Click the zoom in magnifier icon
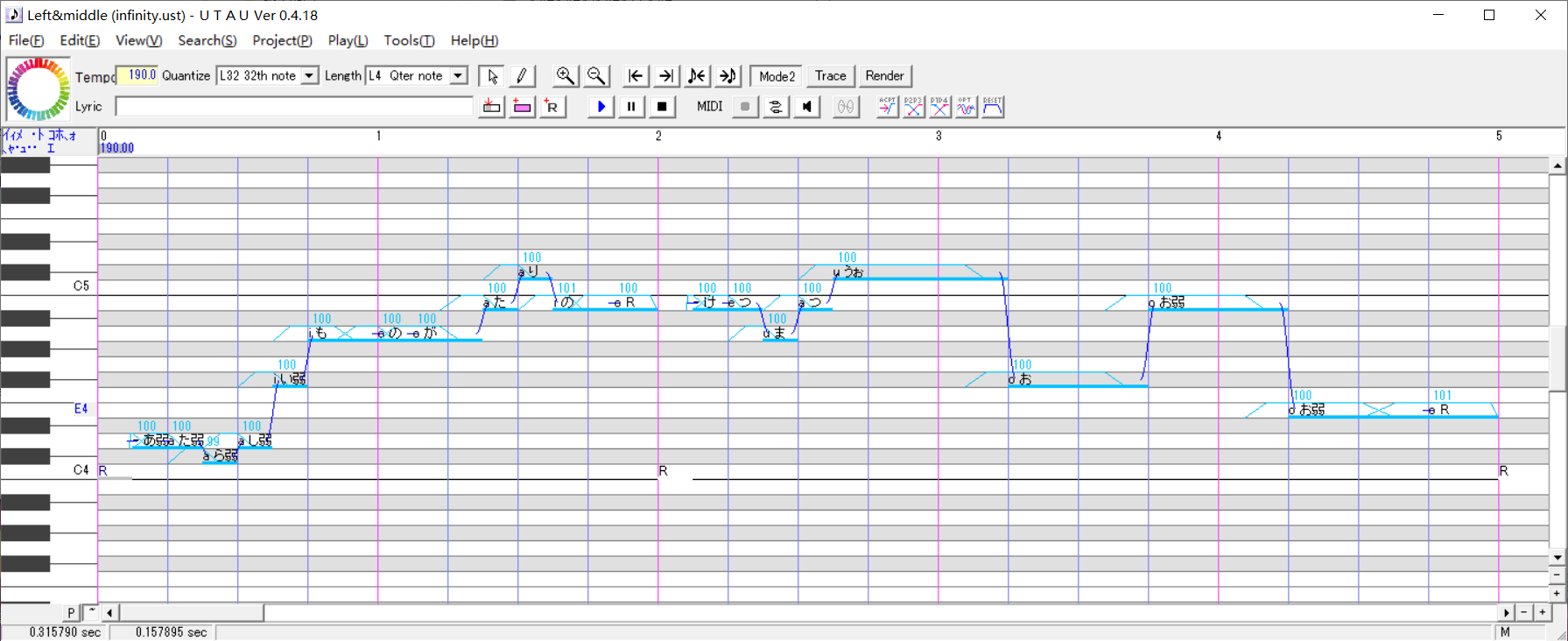The width and height of the screenshot is (1568, 641). coord(566,76)
